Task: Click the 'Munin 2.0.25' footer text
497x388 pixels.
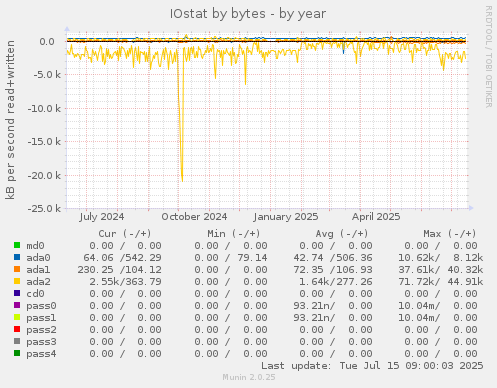Action: 249,377
